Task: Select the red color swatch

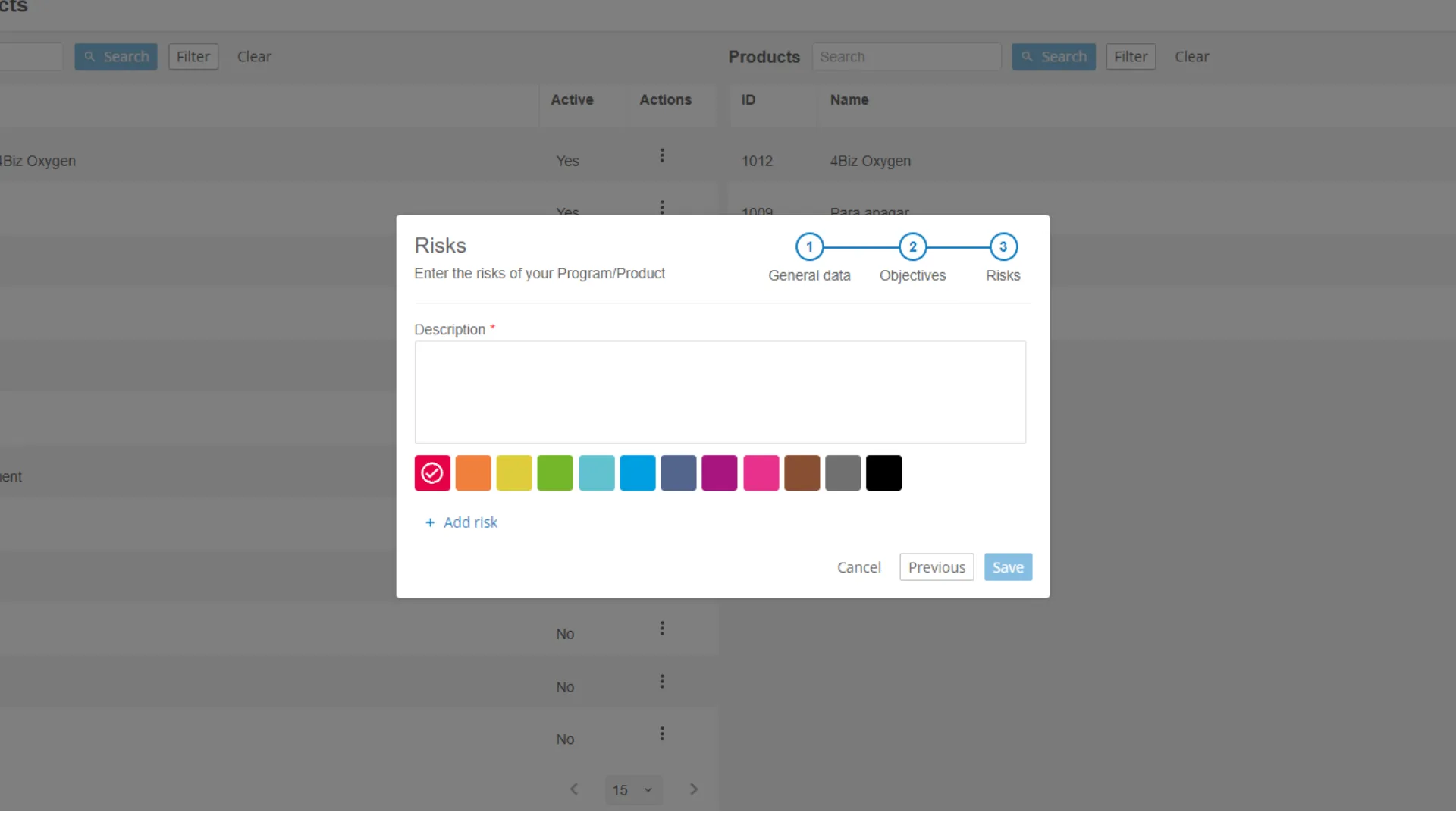Action: tap(432, 473)
